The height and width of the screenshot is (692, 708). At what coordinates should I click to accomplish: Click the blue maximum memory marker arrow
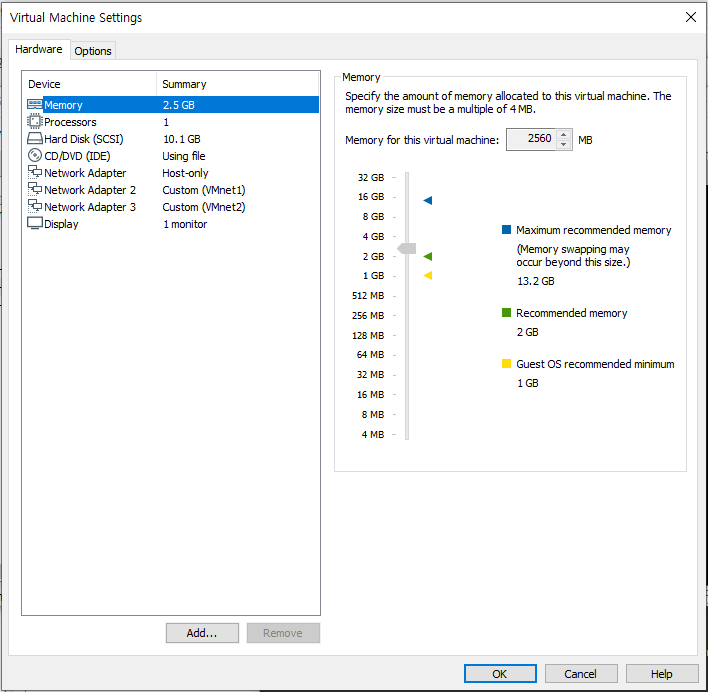[428, 200]
